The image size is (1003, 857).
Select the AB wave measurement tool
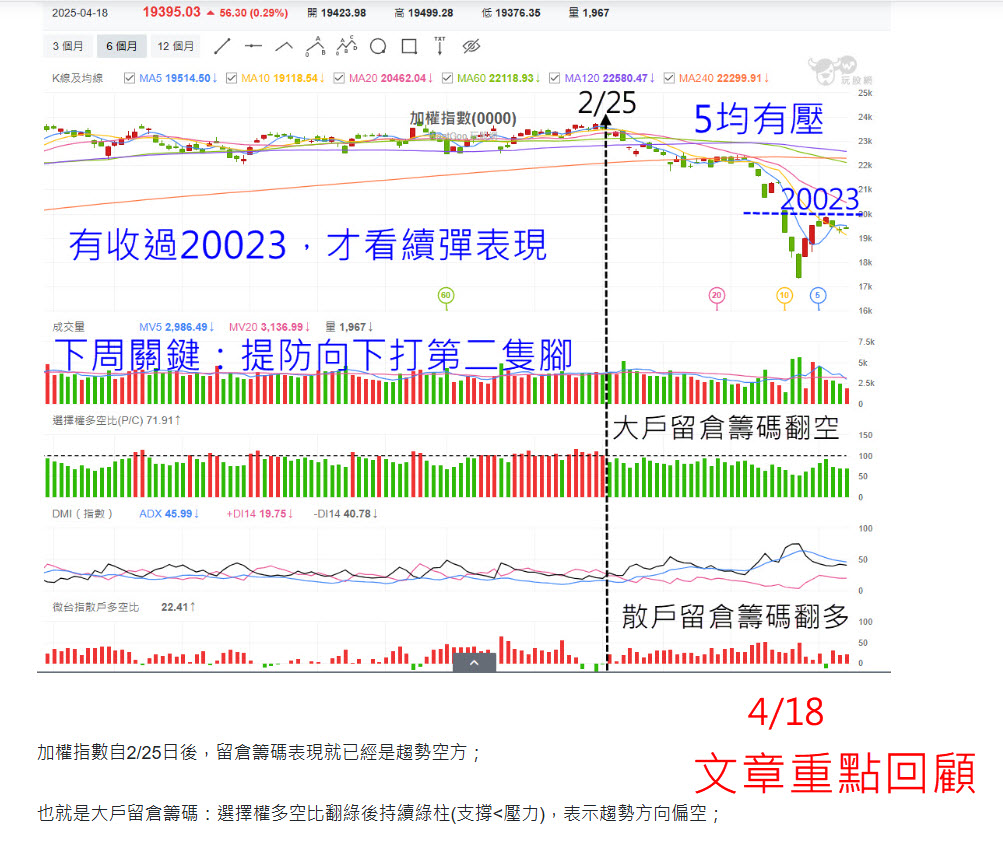click(317, 46)
